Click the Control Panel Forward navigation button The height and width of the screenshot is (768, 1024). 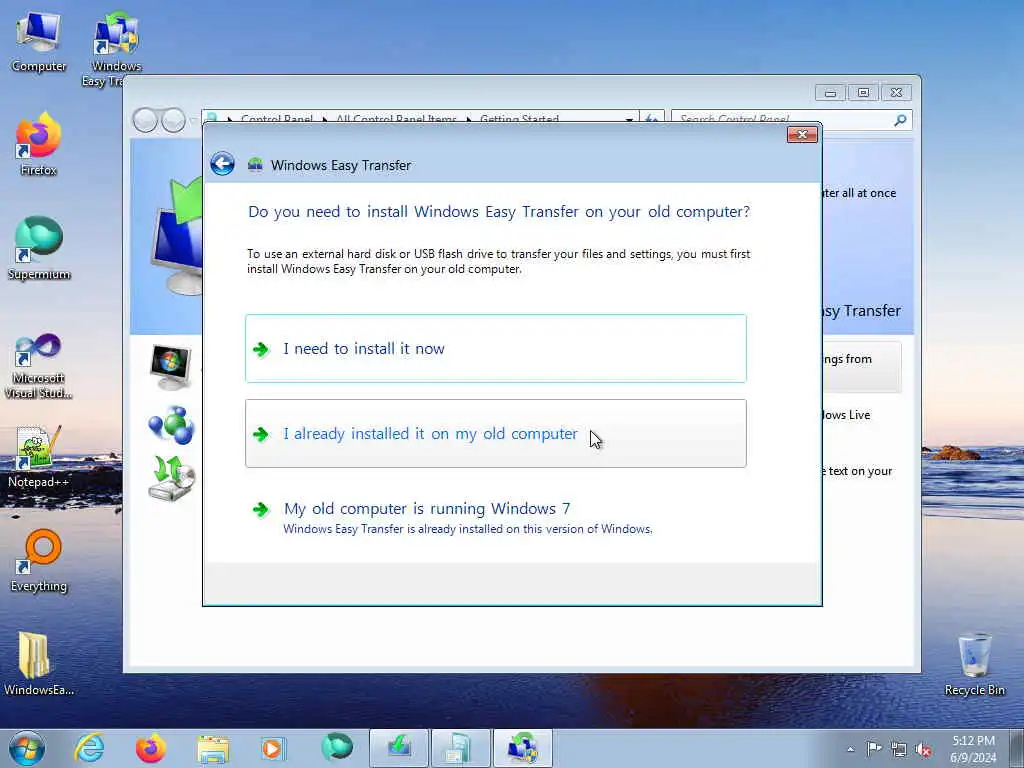(173, 120)
